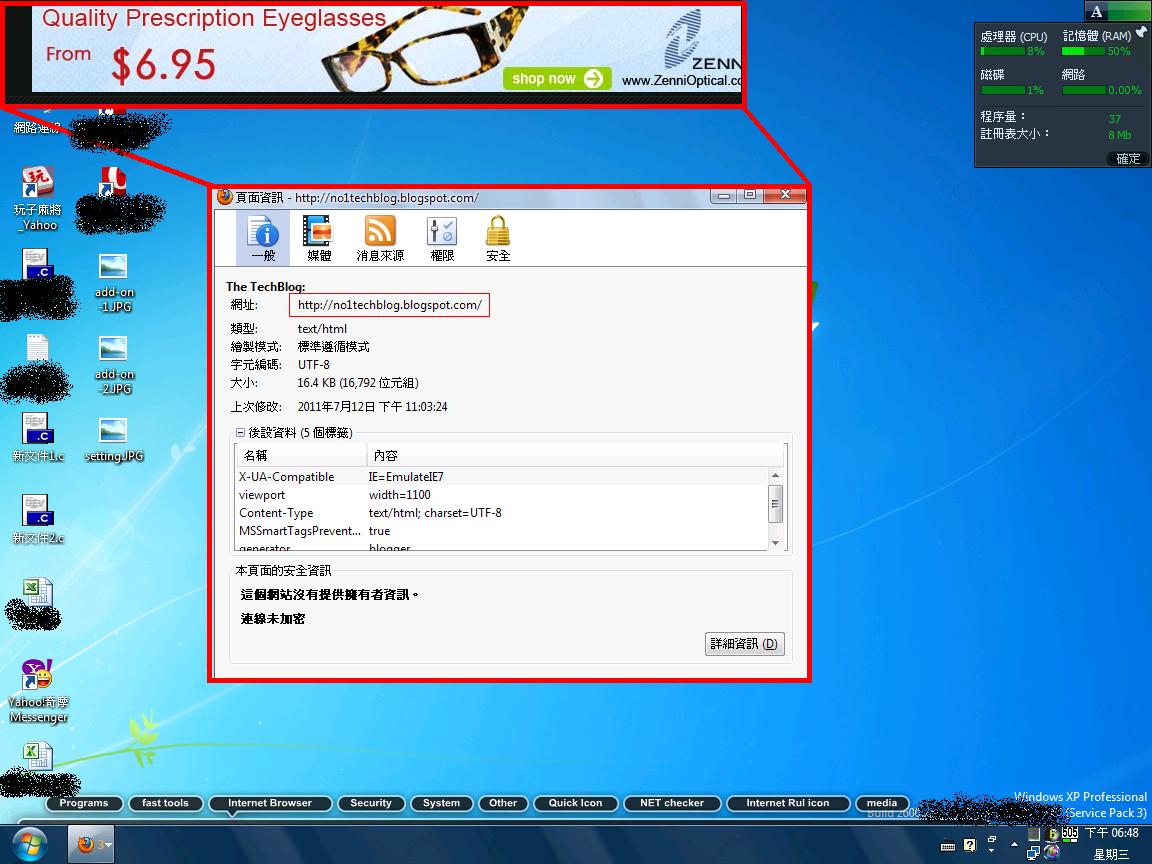
Task: Click the 確定 button in system monitor
Action: click(1127, 159)
